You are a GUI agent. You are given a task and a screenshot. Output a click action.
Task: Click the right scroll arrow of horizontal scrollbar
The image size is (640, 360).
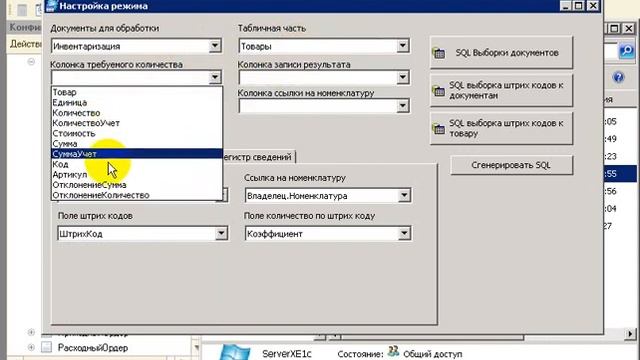pos(630,333)
